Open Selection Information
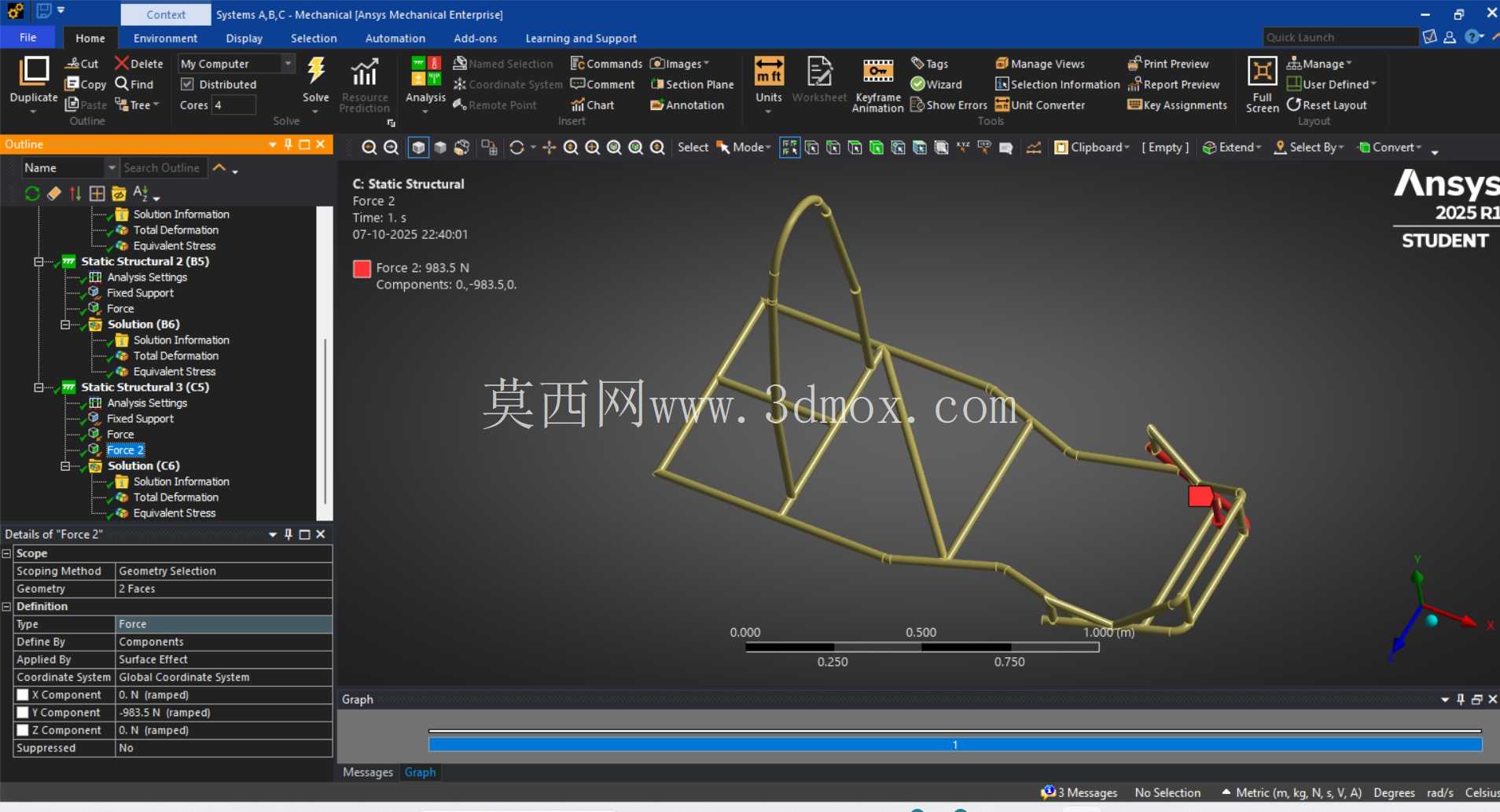The height and width of the screenshot is (812, 1500). coord(1057,84)
